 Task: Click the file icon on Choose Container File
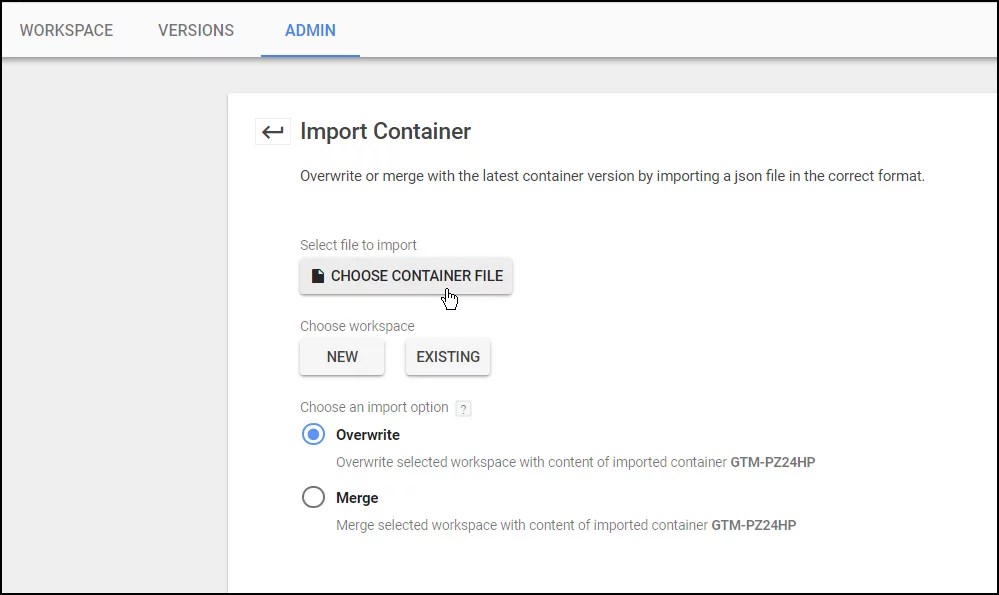click(x=317, y=276)
